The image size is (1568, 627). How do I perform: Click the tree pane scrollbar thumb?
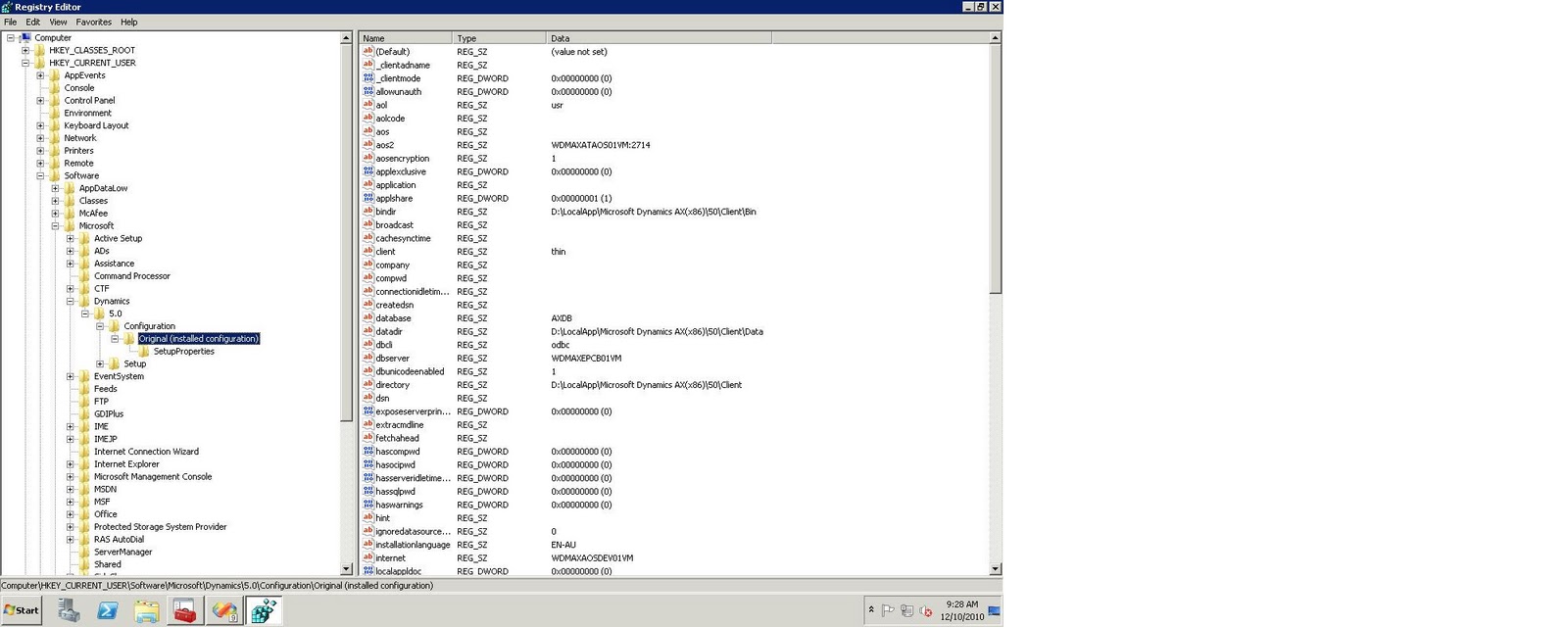[x=346, y=233]
